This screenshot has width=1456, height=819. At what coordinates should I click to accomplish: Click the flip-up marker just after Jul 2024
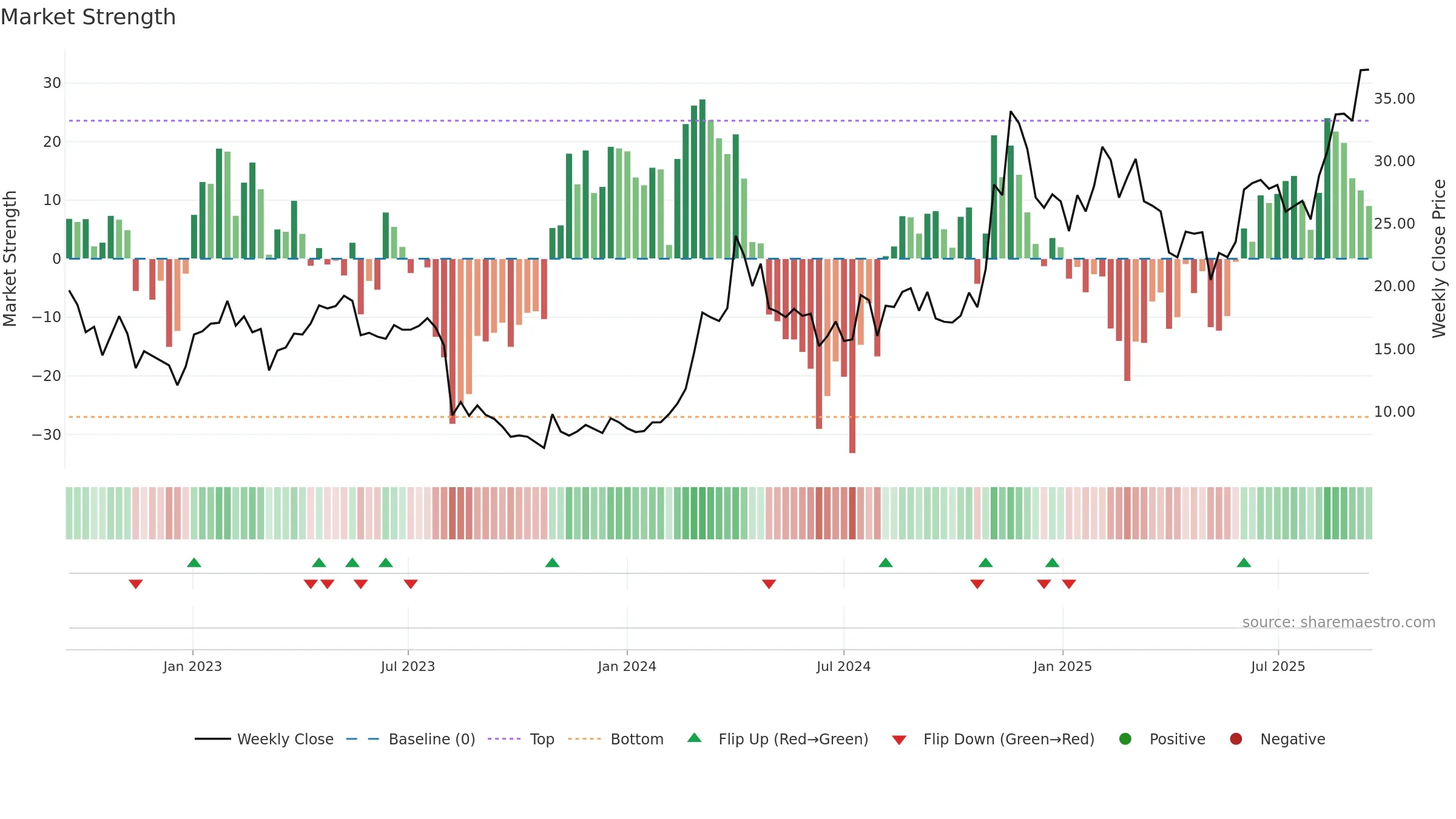886,562
